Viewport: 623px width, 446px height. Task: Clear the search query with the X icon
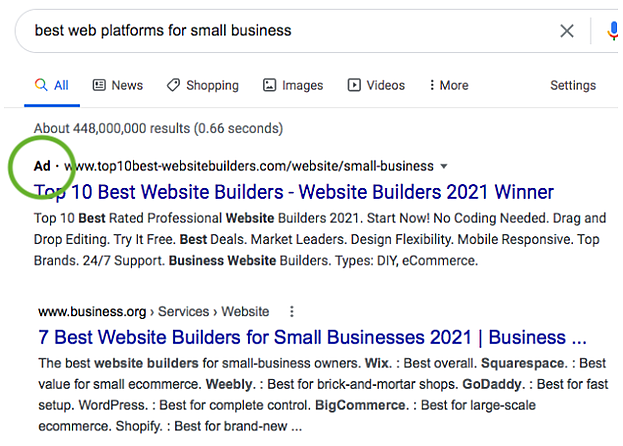point(567,31)
